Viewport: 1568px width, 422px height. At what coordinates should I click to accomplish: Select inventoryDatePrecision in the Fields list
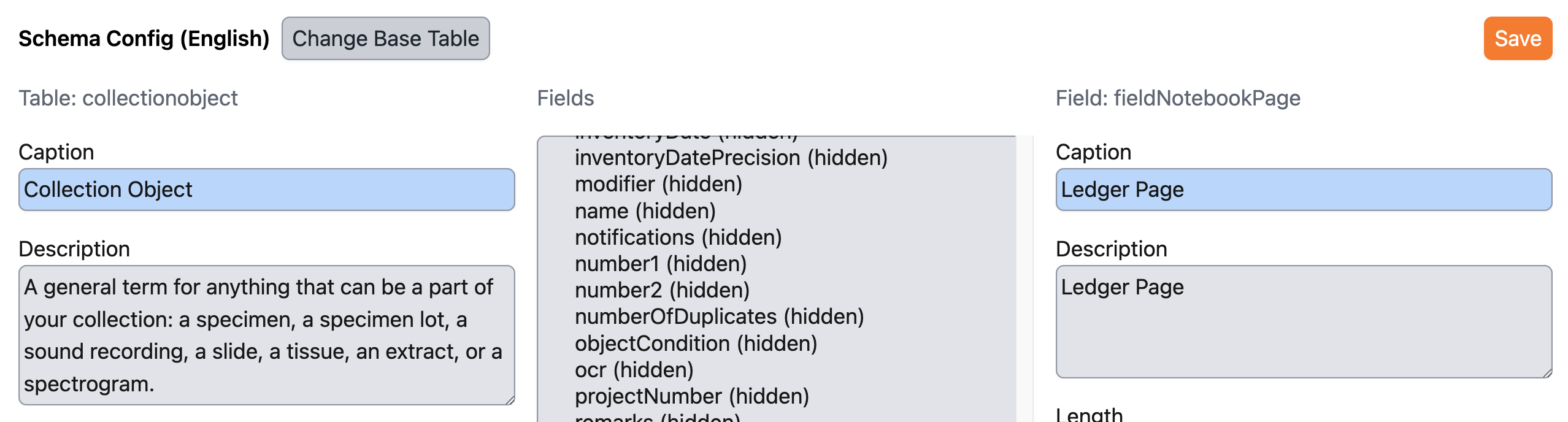tap(731, 158)
